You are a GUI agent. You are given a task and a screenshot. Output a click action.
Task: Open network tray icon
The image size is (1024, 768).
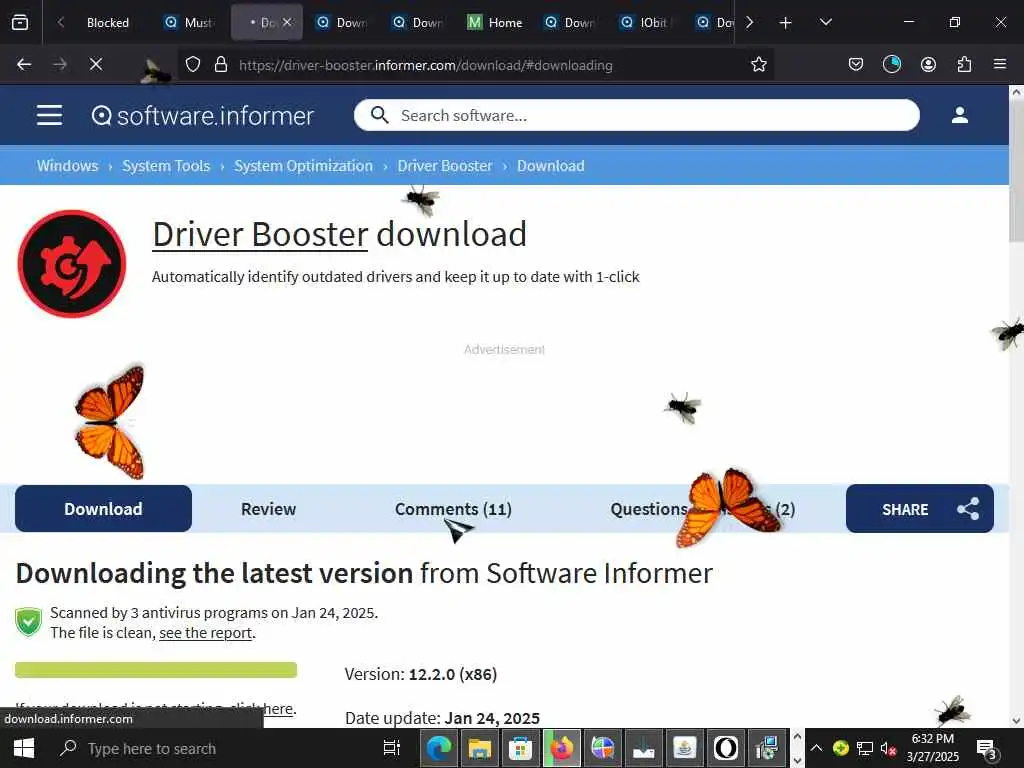(865, 748)
